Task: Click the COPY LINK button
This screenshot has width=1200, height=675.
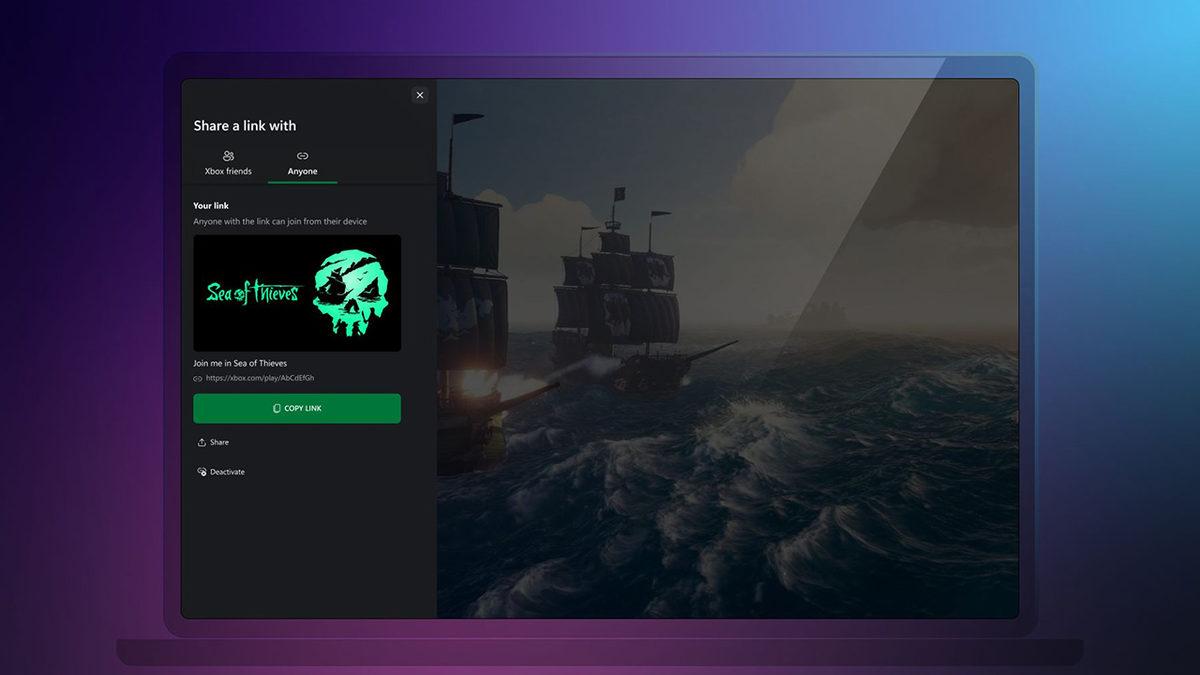Action: pos(297,408)
